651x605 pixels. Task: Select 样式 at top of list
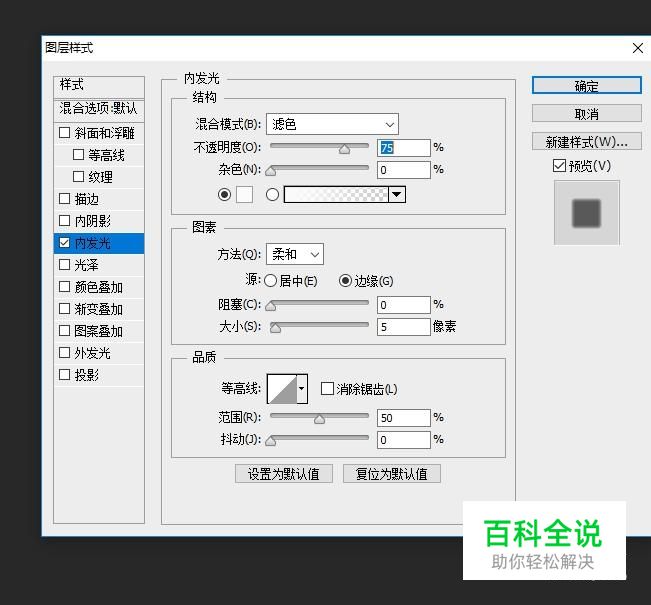[x=99, y=86]
